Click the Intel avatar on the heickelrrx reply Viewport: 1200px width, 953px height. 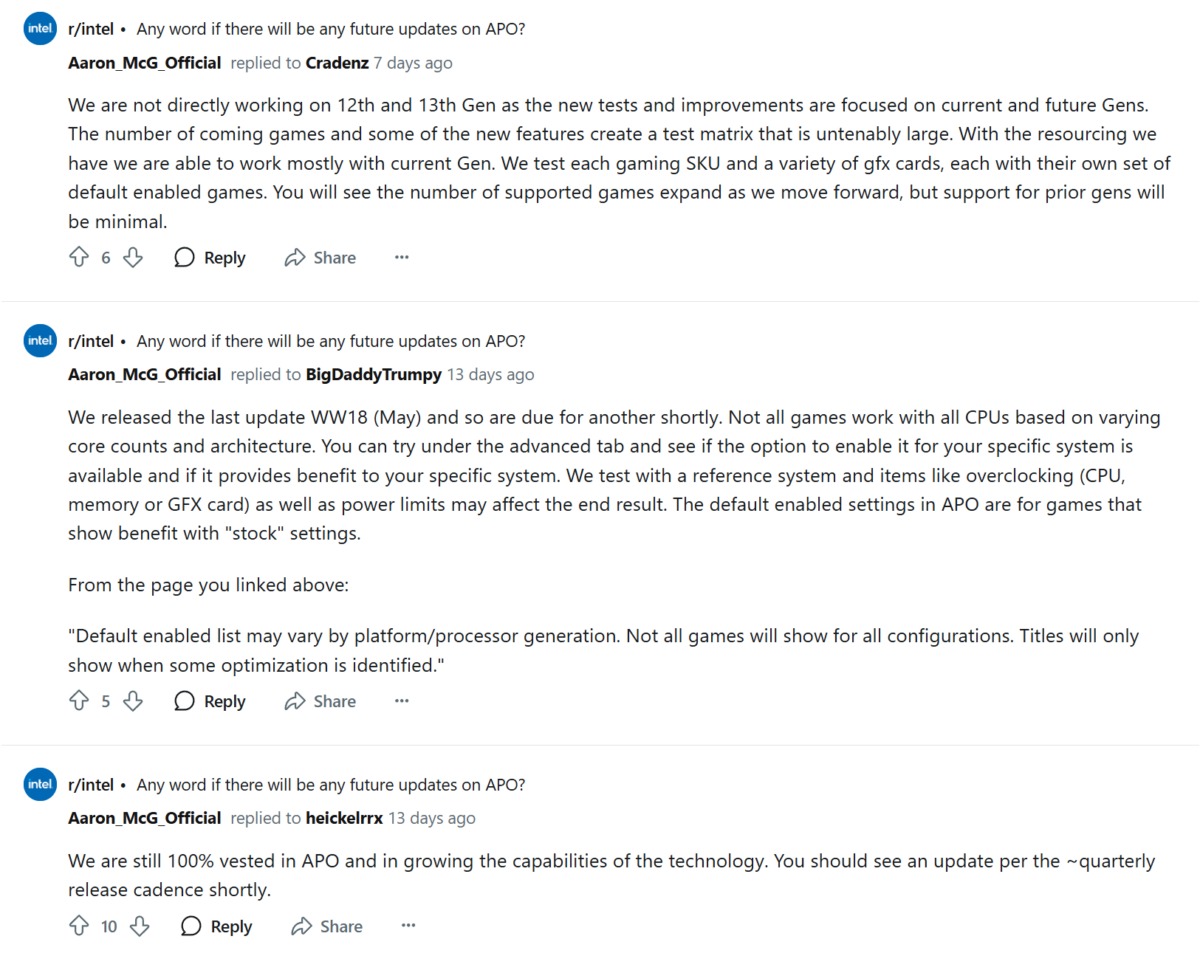click(40, 785)
